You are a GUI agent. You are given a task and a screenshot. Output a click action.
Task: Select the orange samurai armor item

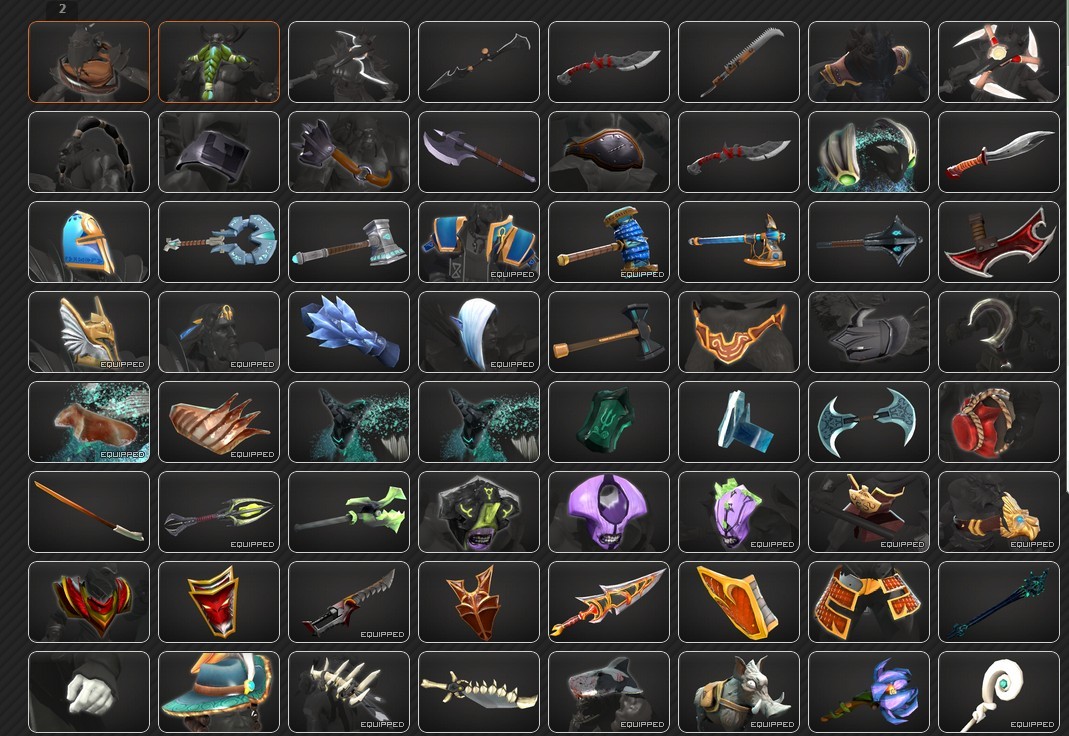click(x=869, y=602)
